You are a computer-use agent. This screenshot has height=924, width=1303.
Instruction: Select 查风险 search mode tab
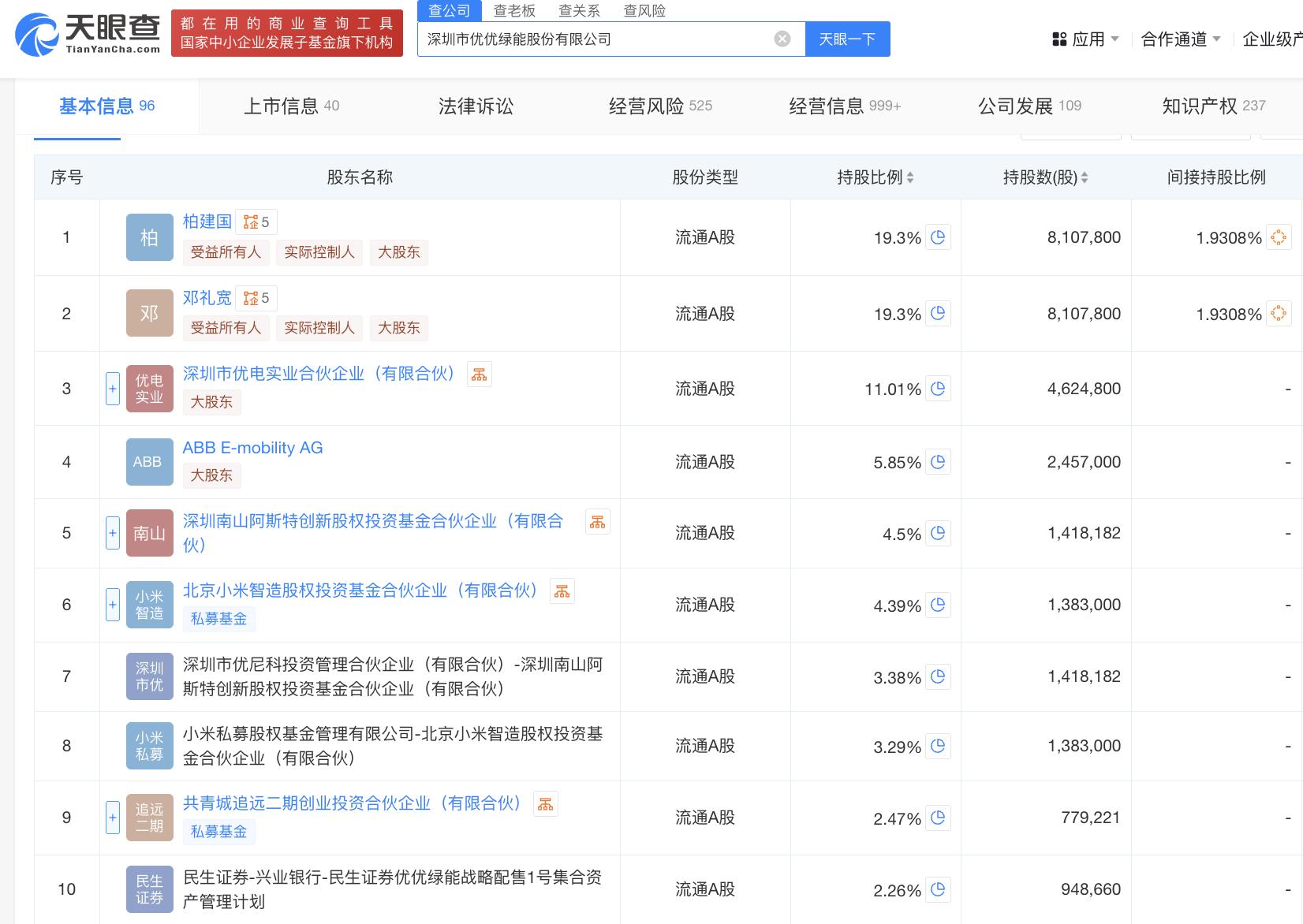tap(644, 10)
